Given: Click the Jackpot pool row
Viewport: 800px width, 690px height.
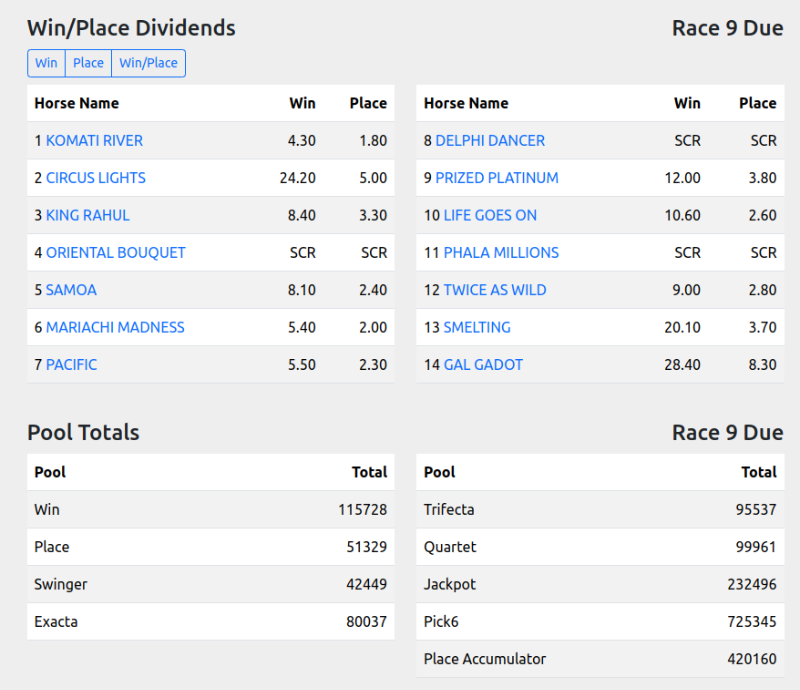Looking at the screenshot, I should [x=600, y=584].
